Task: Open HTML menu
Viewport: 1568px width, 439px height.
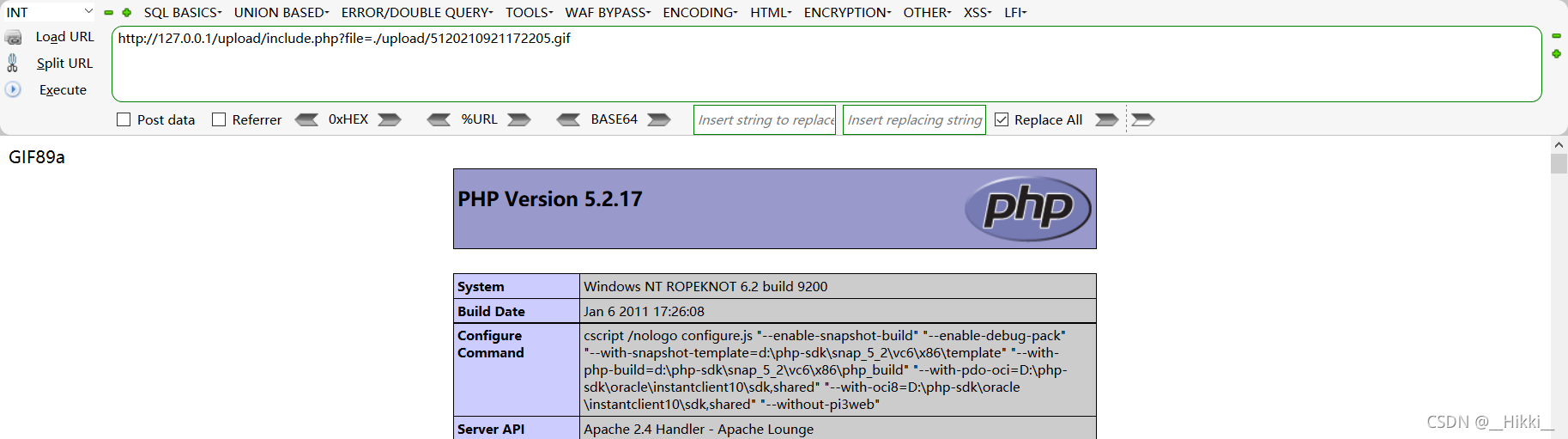Action: tap(771, 12)
